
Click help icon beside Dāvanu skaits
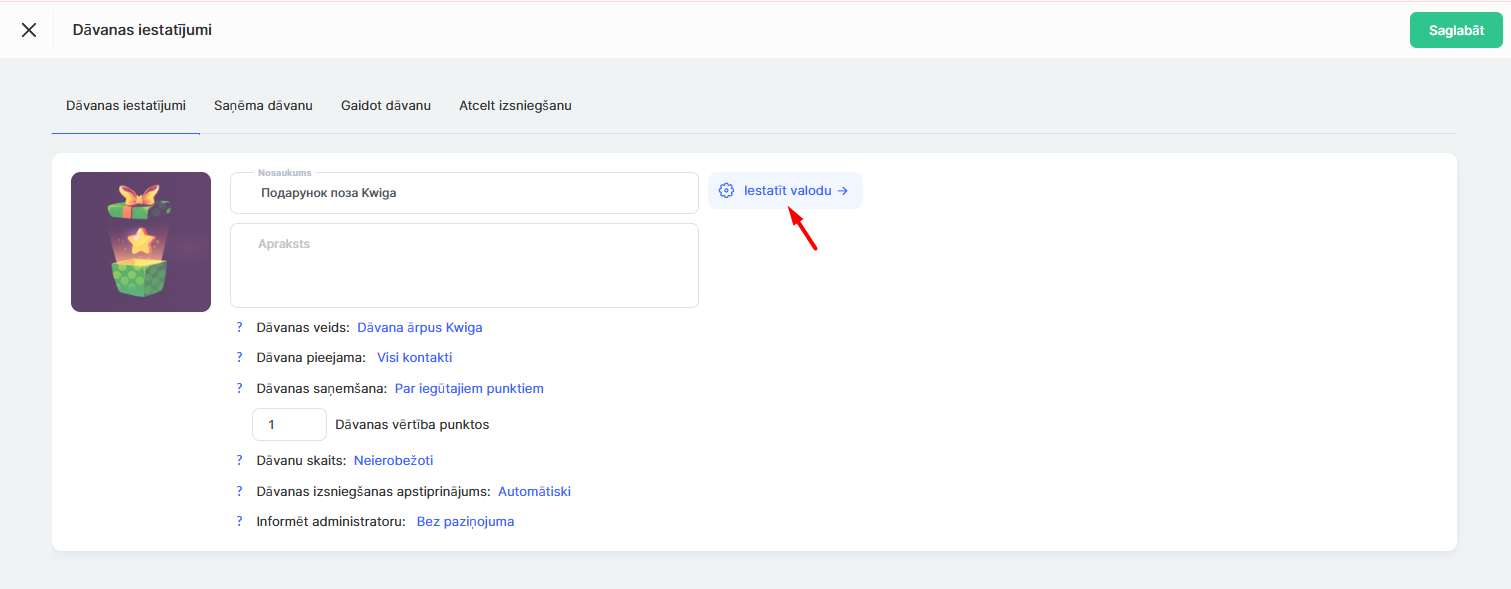[x=239, y=461]
